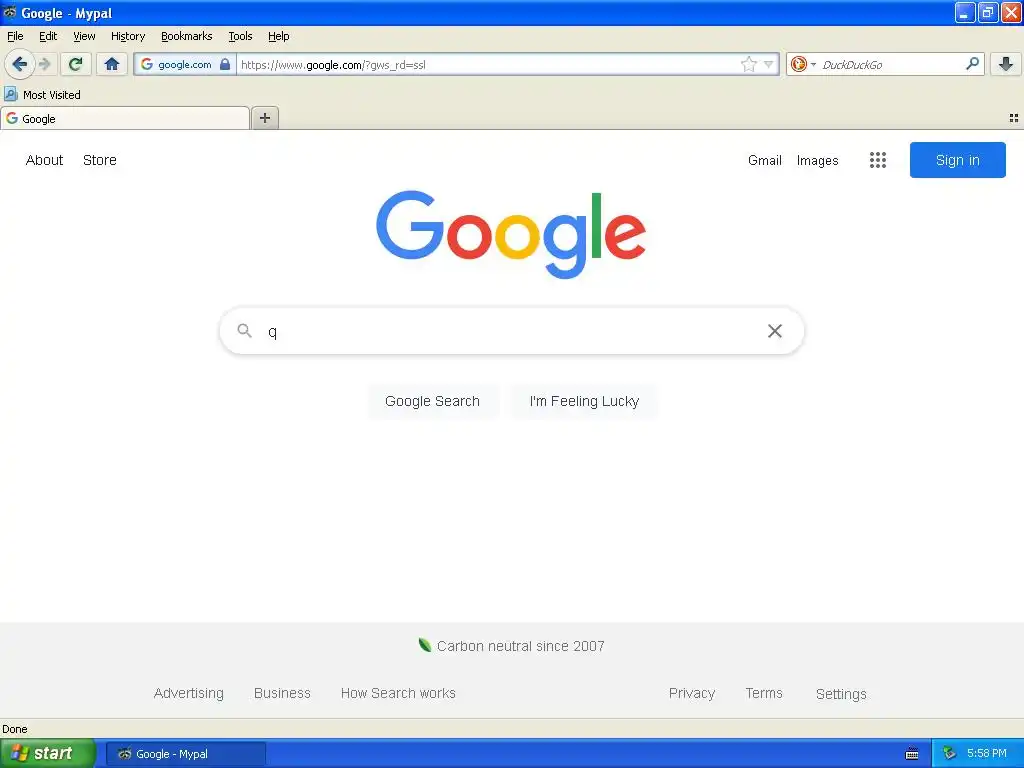Show connection info via the padlock icon
The height and width of the screenshot is (768, 1024).
(x=225, y=65)
